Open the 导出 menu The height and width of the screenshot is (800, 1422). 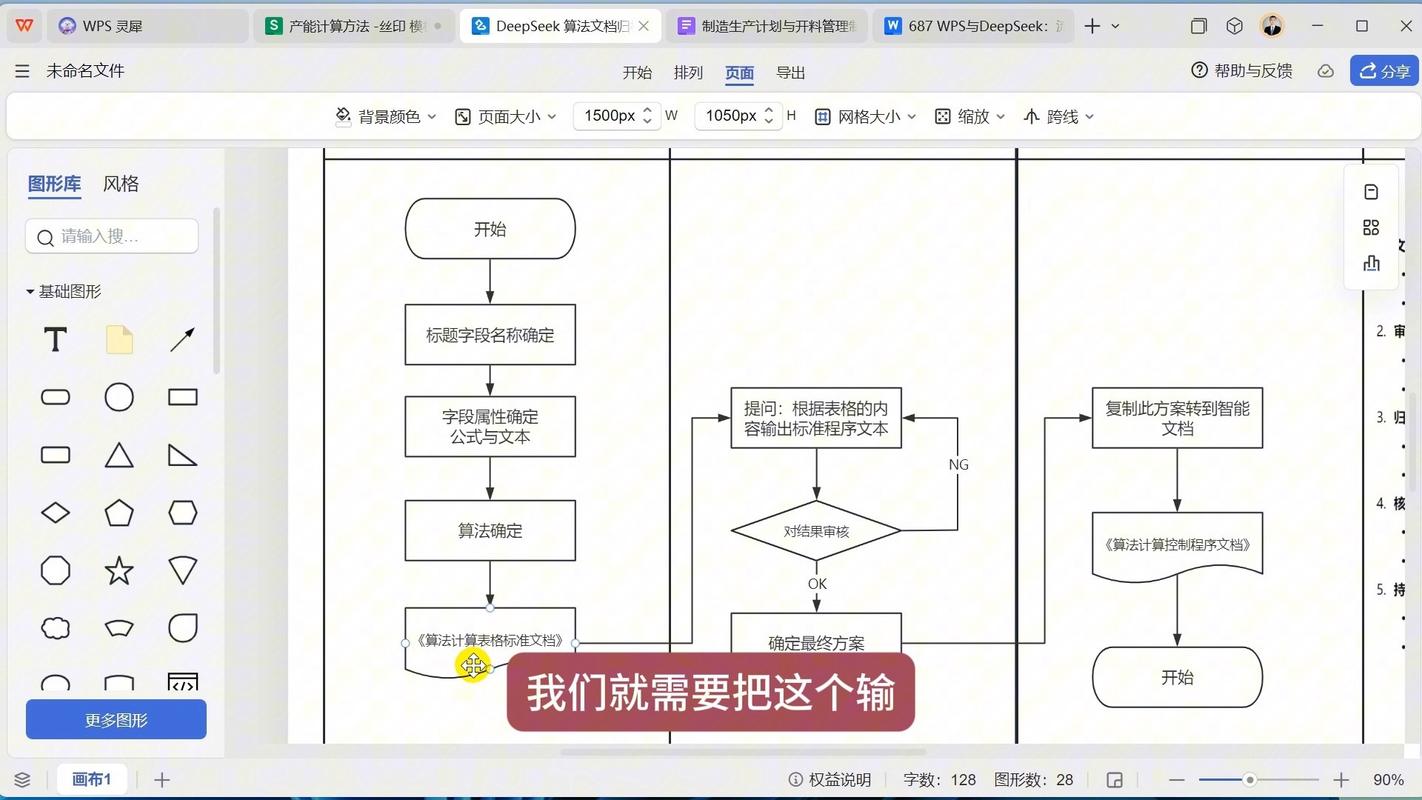790,71
